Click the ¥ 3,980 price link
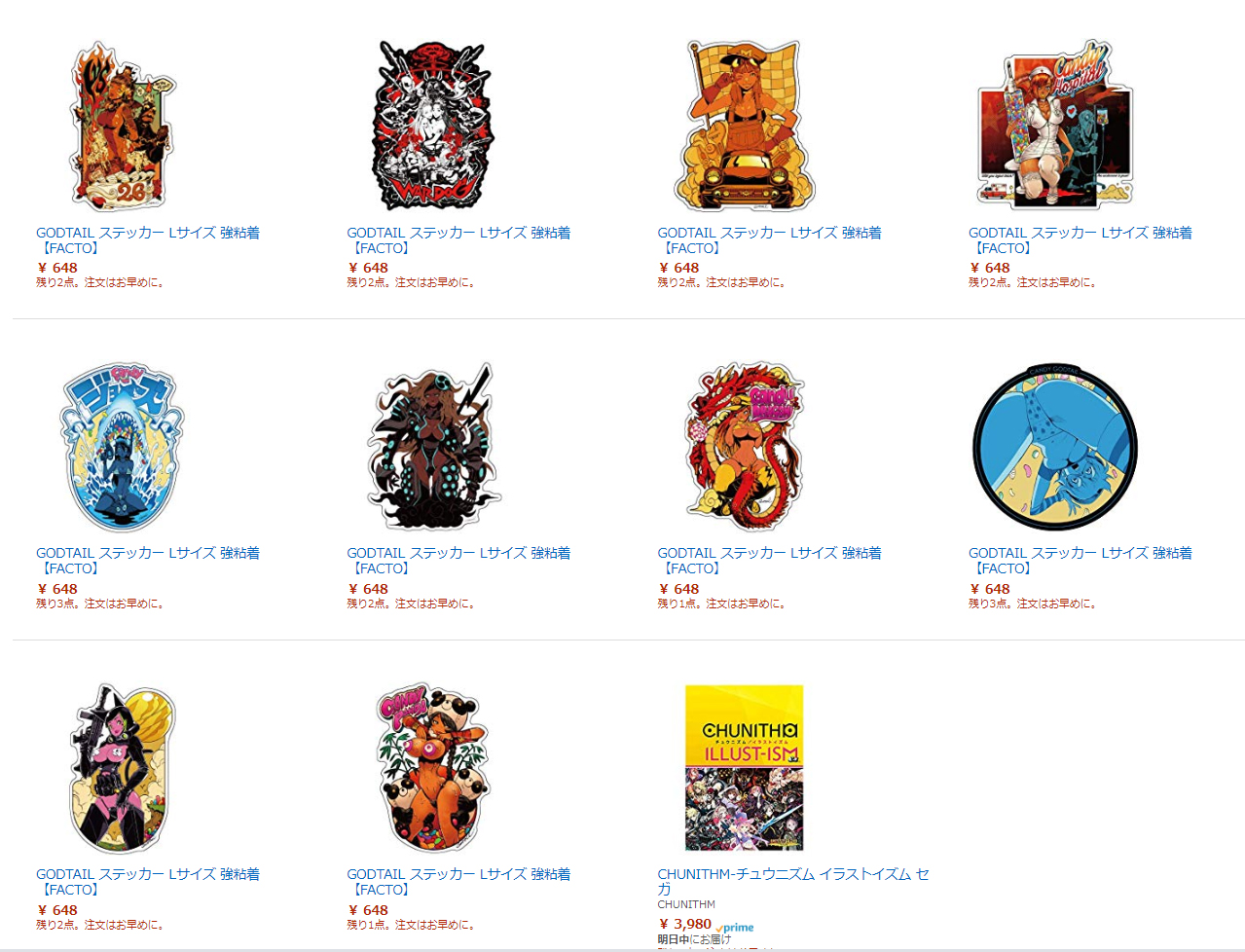1245x952 pixels. (685, 924)
